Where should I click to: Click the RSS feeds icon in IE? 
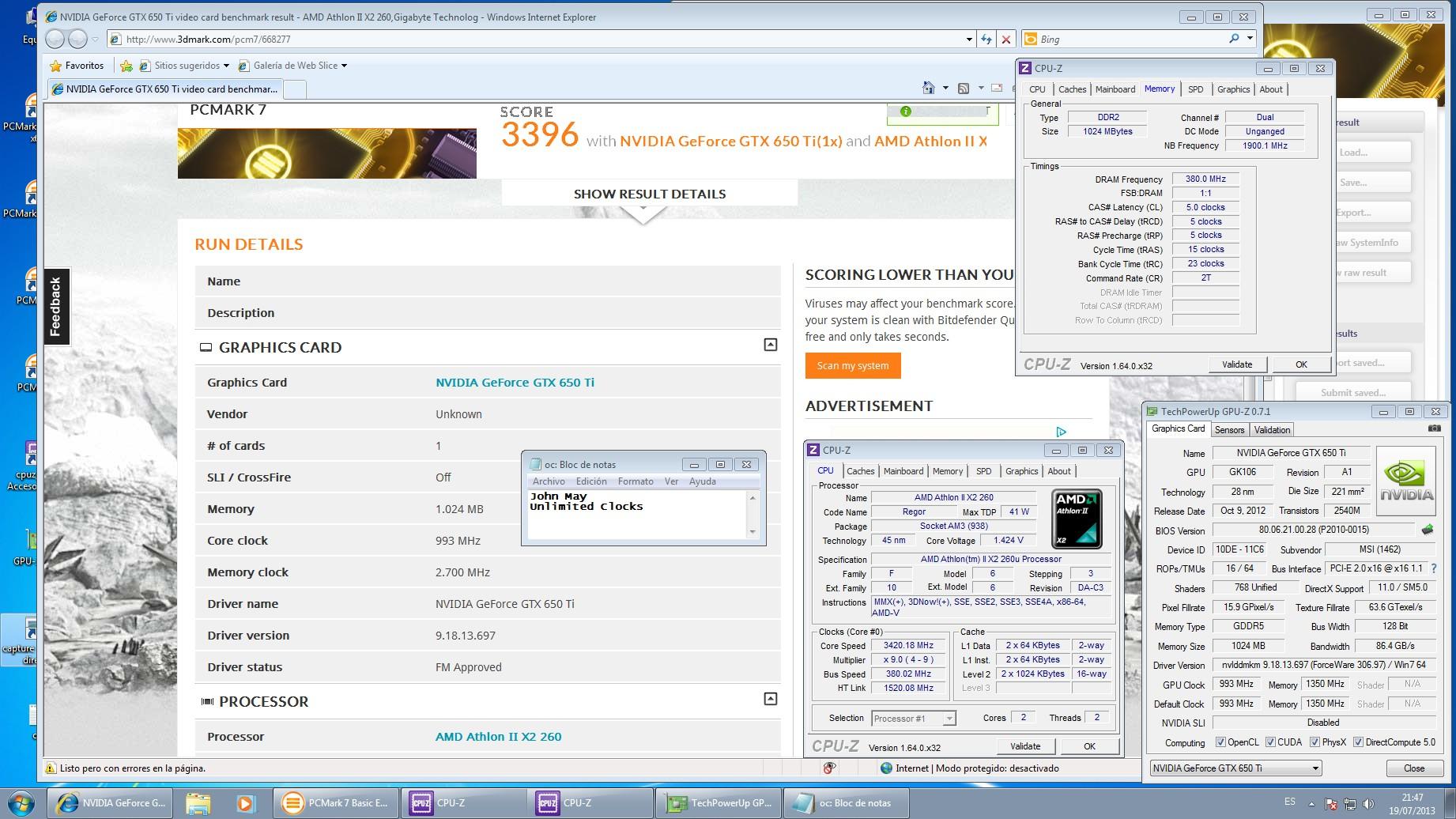pyautogui.click(x=964, y=88)
